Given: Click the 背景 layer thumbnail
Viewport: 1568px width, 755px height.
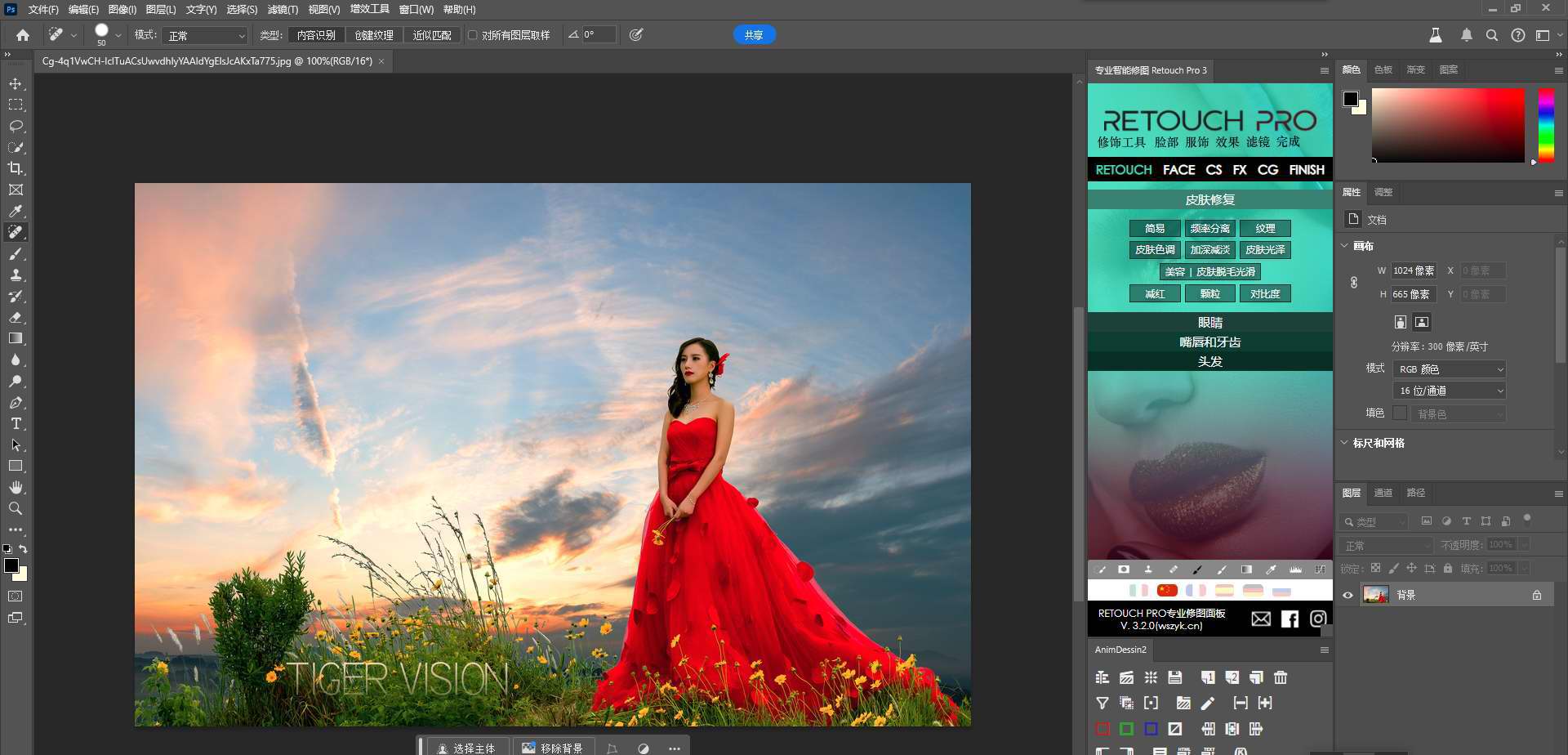Looking at the screenshot, I should [1376, 595].
